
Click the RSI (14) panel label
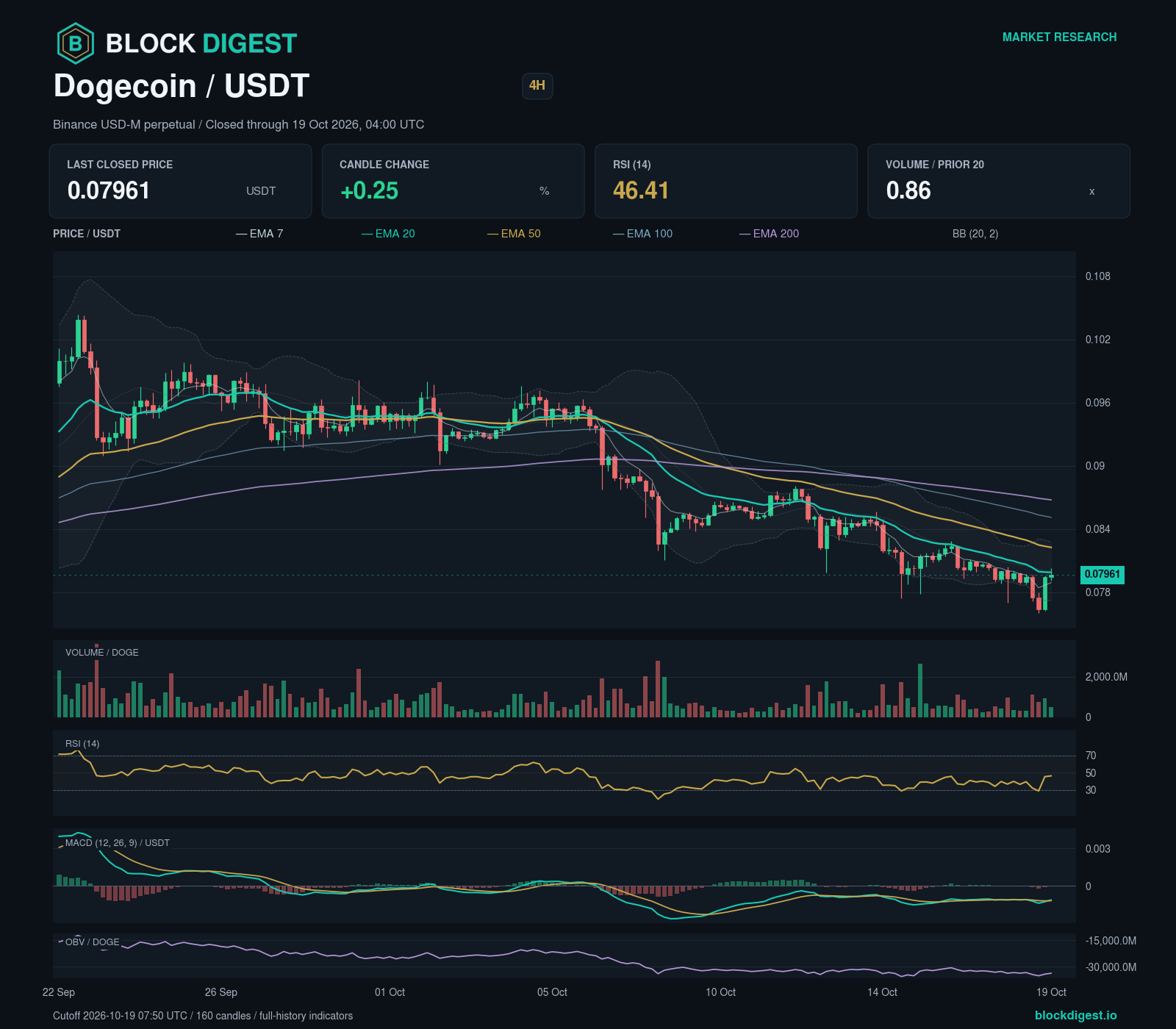(x=82, y=743)
